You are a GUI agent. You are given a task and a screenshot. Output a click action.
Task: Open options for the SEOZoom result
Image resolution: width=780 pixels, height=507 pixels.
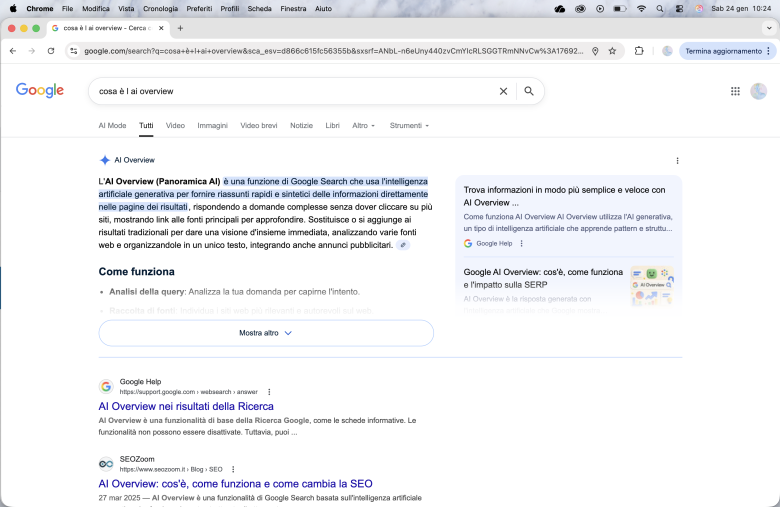233,469
